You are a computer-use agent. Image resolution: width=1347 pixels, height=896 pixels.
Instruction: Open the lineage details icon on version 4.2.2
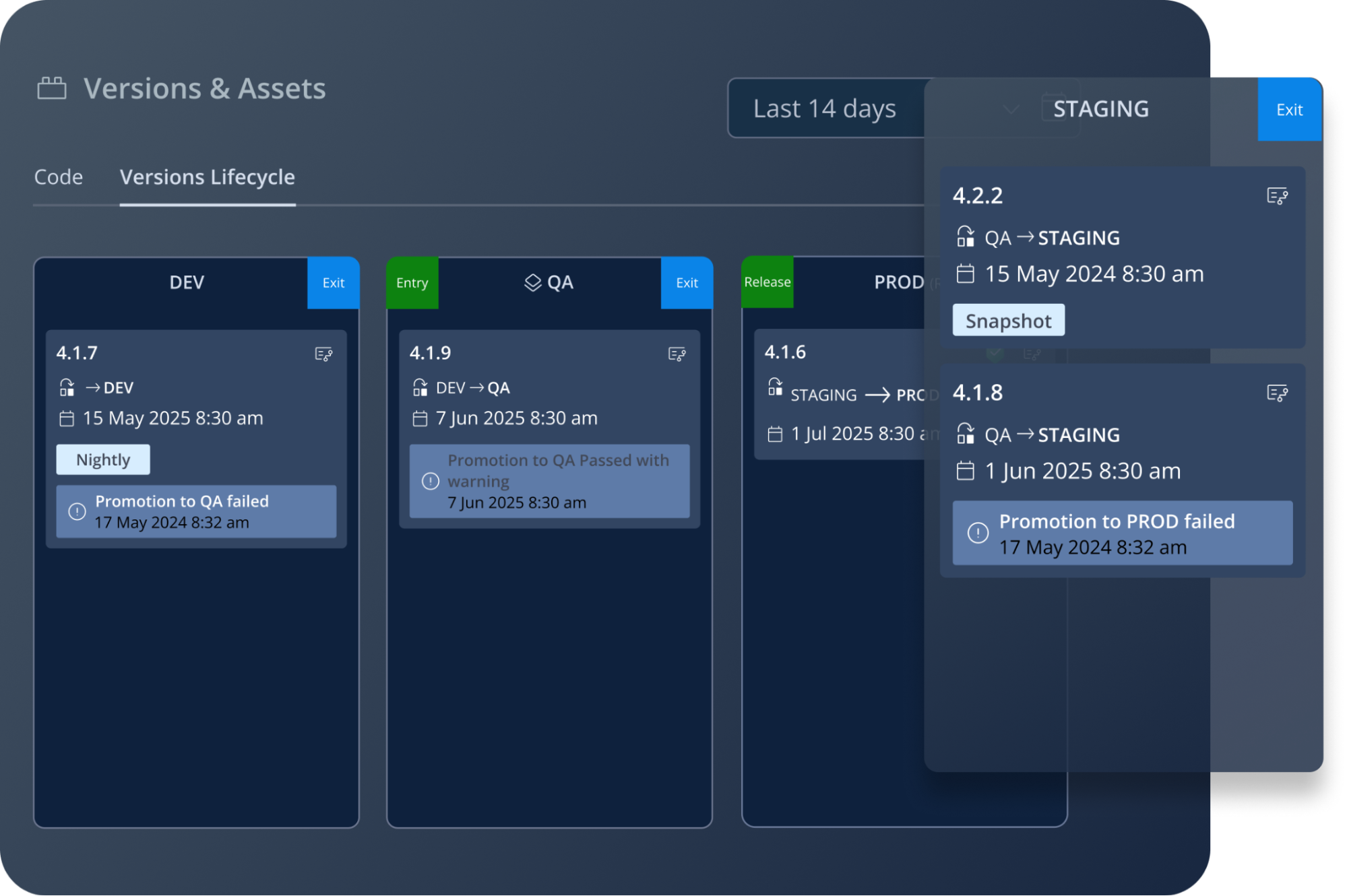click(x=1279, y=196)
